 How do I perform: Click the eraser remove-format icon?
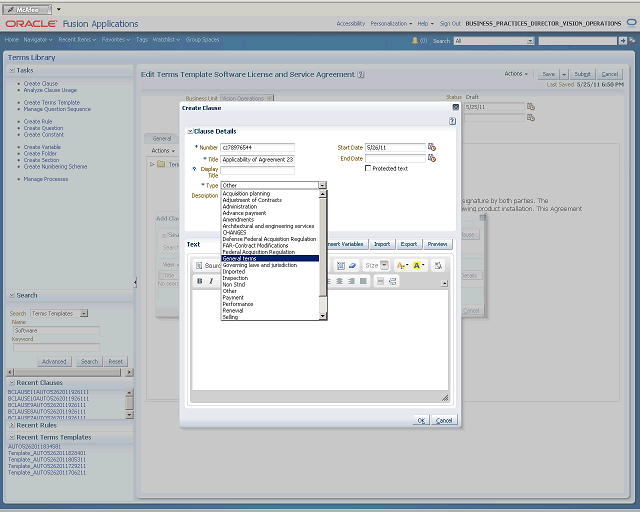pyautogui.click(x=352, y=265)
